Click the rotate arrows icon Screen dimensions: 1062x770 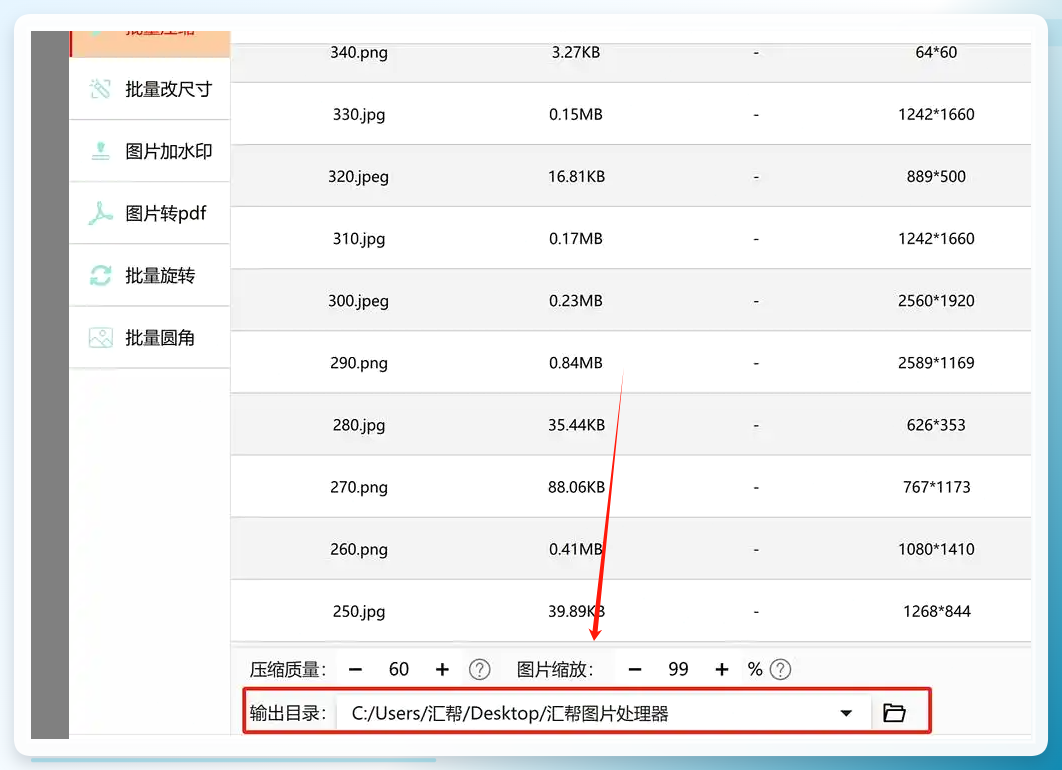point(100,276)
